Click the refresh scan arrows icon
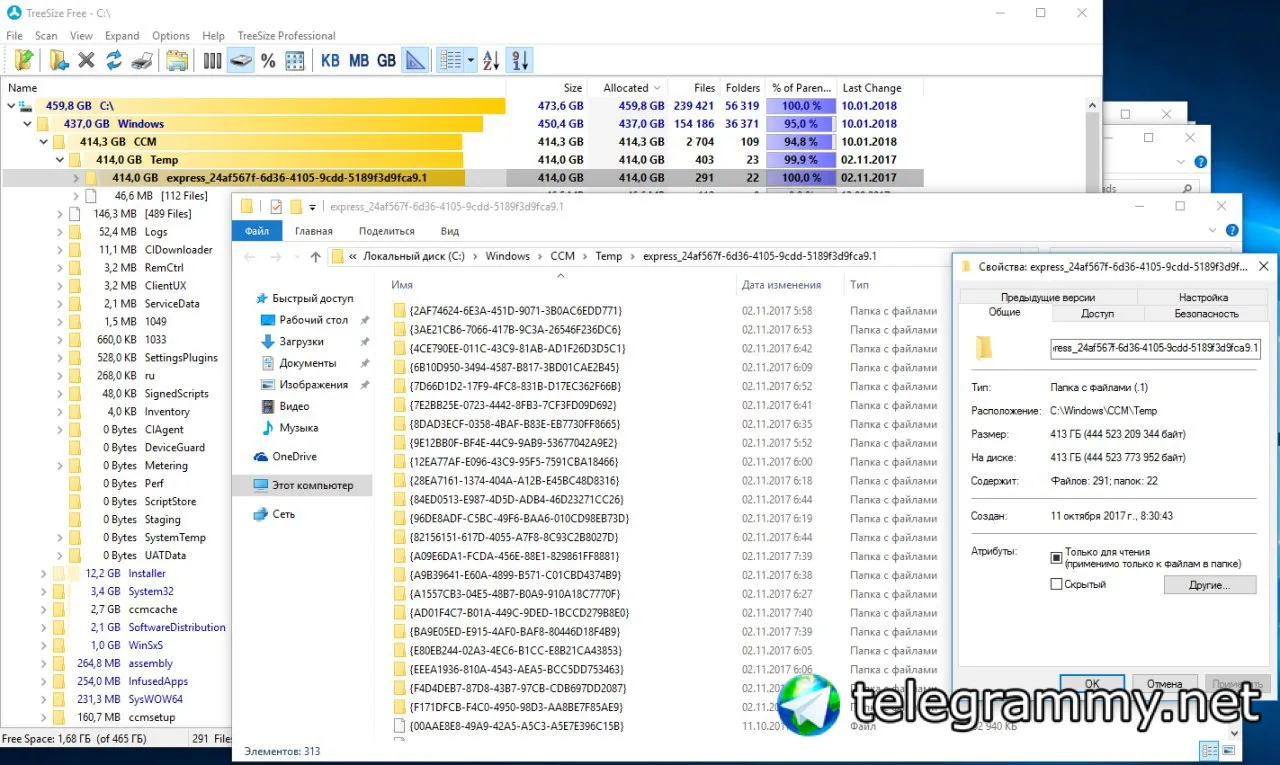Viewport: 1280px width, 765px height. [x=114, y=60]
